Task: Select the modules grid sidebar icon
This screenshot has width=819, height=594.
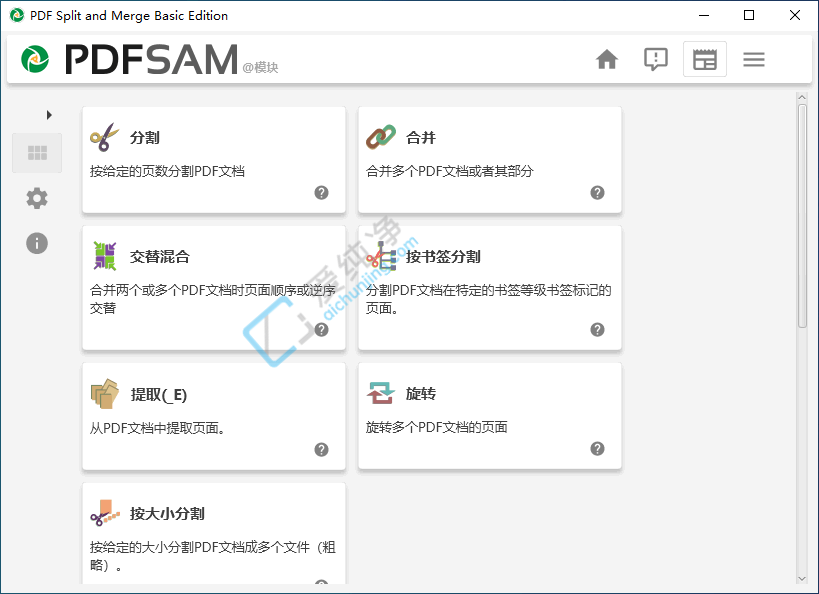Action: pos(37,153)
